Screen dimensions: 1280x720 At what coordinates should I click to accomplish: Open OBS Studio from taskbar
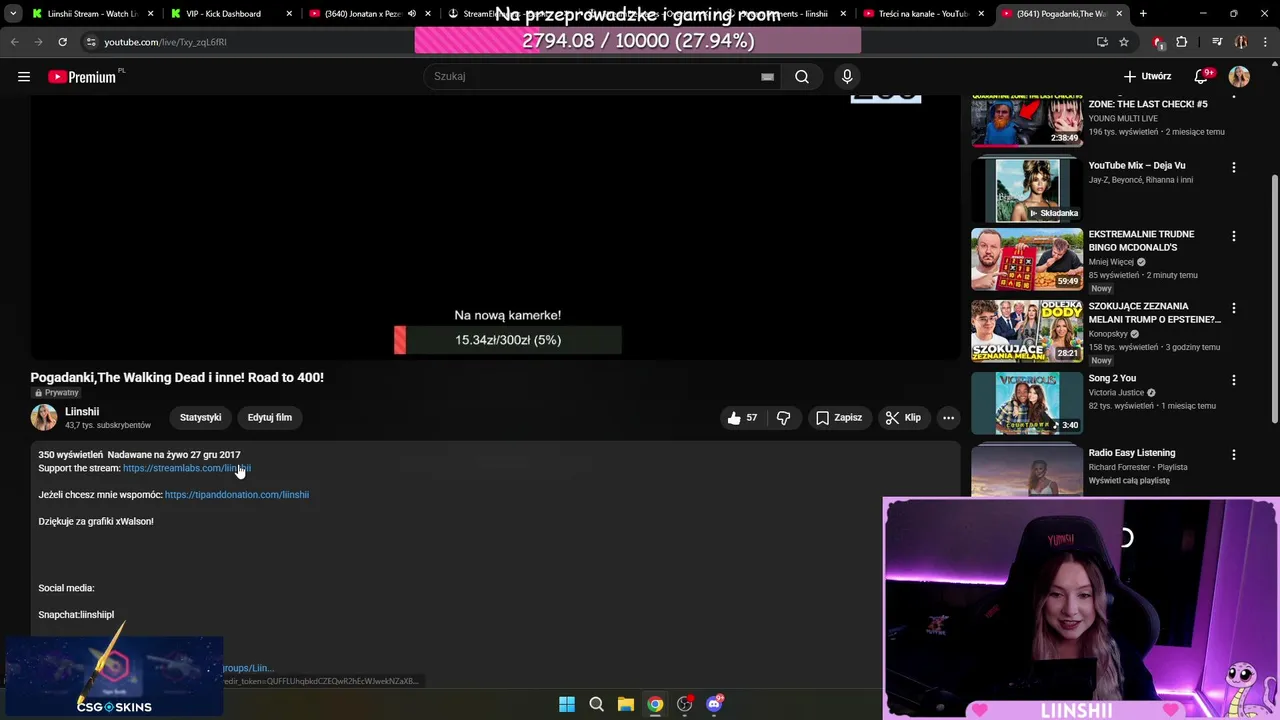(x=684, y=704)
